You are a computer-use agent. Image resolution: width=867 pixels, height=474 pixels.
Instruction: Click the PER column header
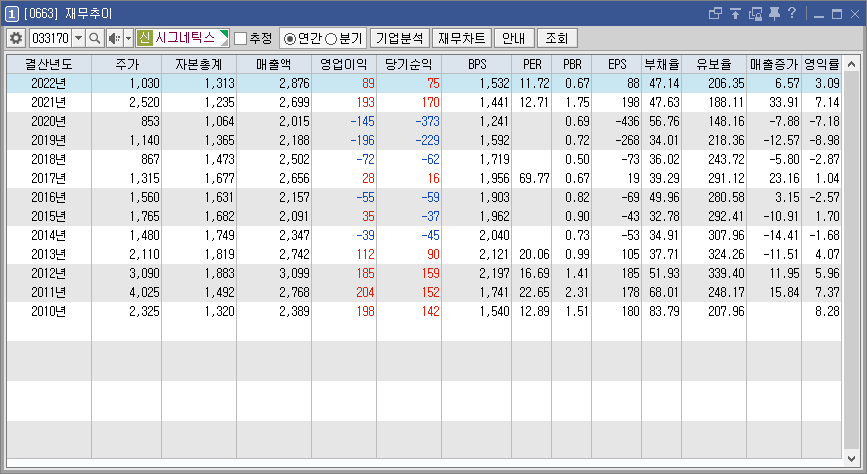[531, 64]
